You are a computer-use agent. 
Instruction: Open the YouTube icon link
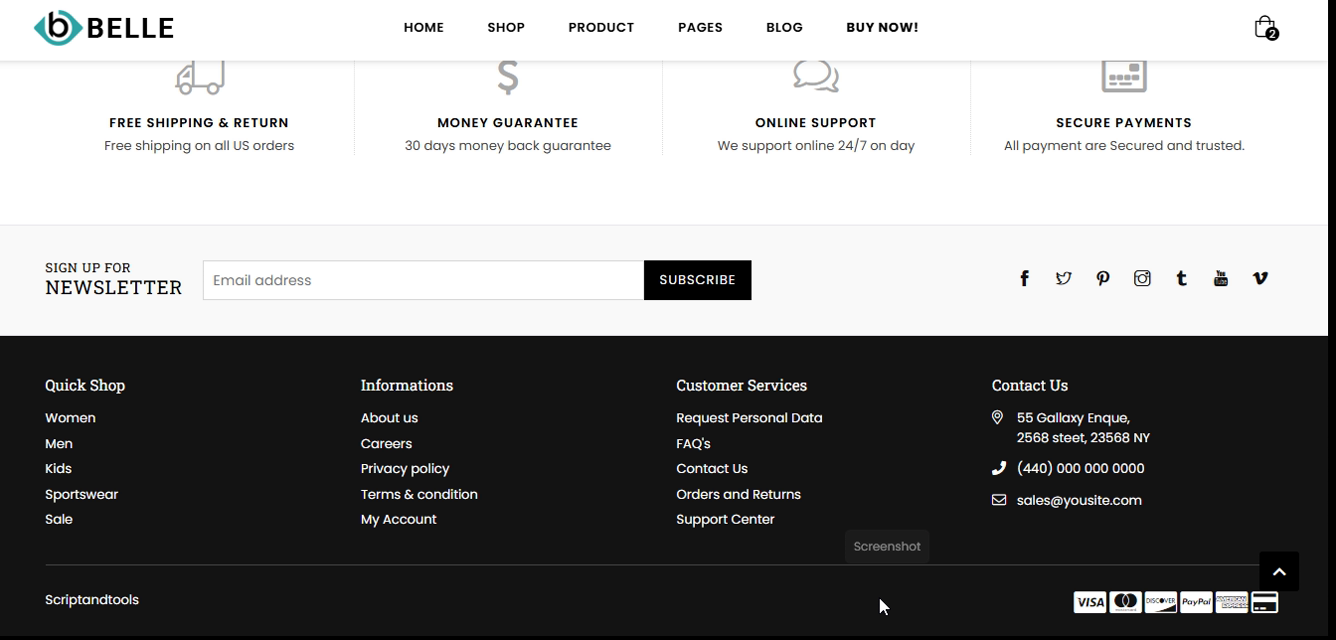[1220, 279]
